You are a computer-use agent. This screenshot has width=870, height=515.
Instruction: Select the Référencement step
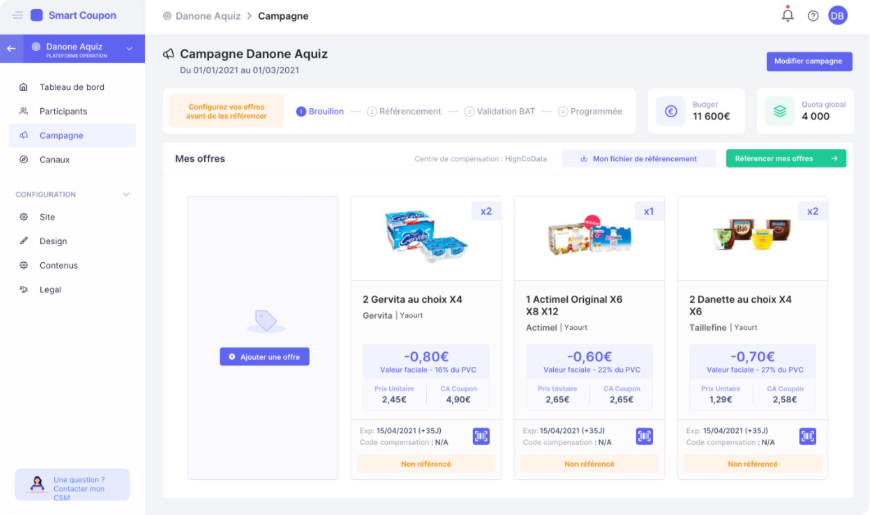tap(404, 111)
